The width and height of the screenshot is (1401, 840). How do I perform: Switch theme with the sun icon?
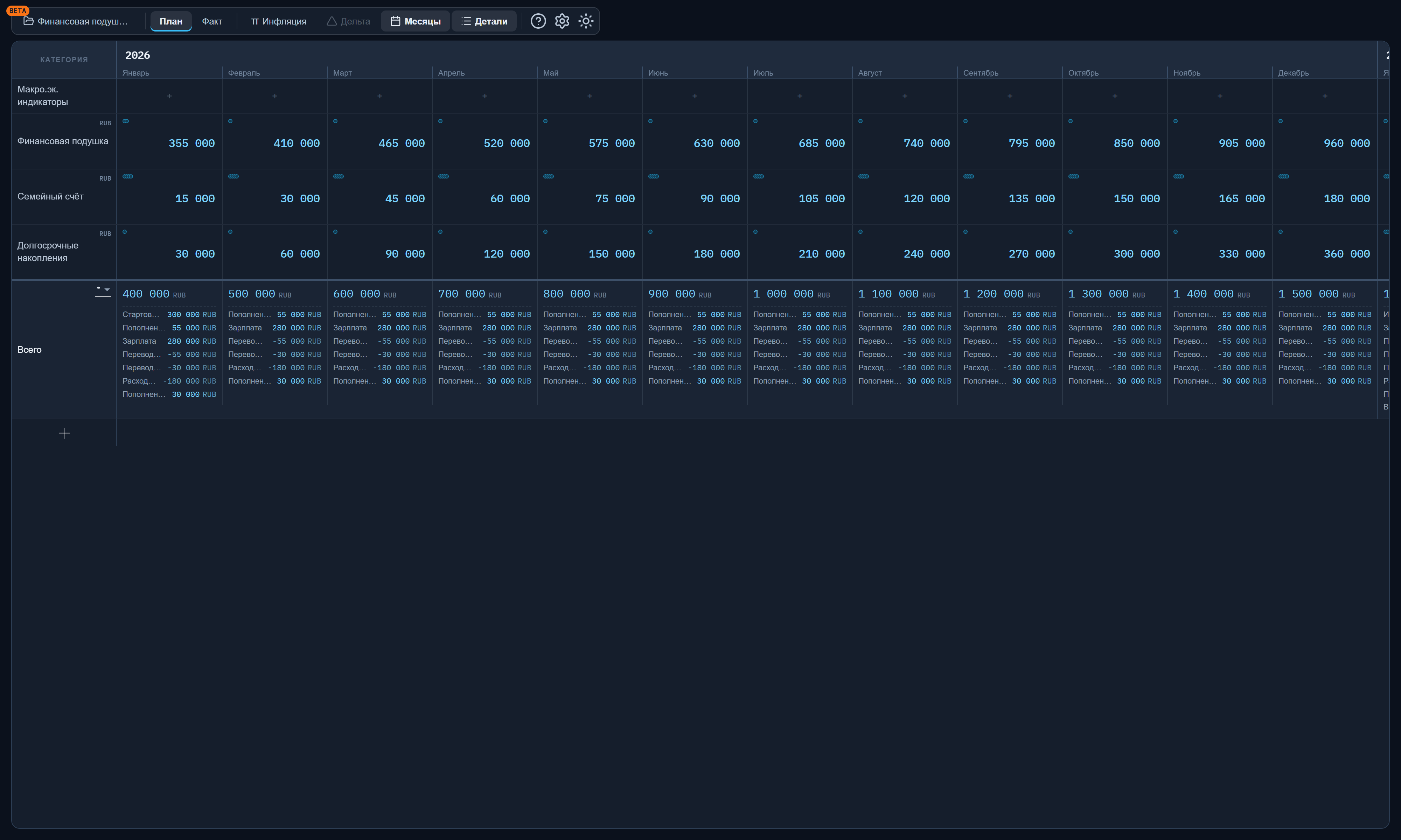tap(585, 21)
